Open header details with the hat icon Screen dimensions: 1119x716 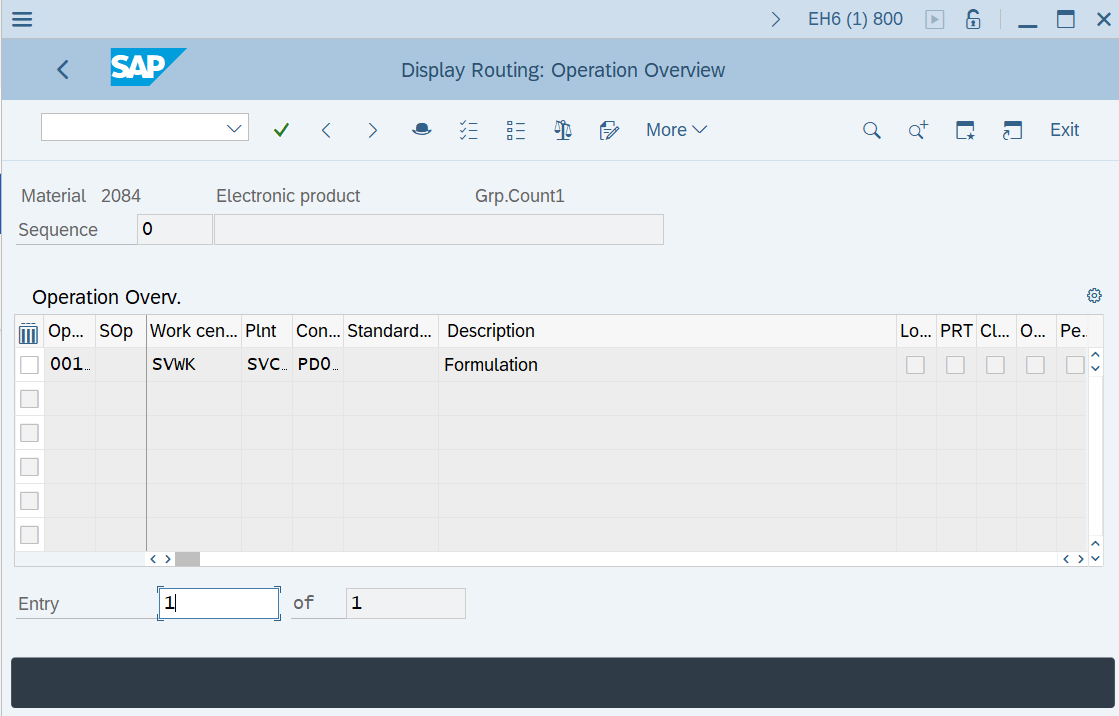tap(421, 129)
